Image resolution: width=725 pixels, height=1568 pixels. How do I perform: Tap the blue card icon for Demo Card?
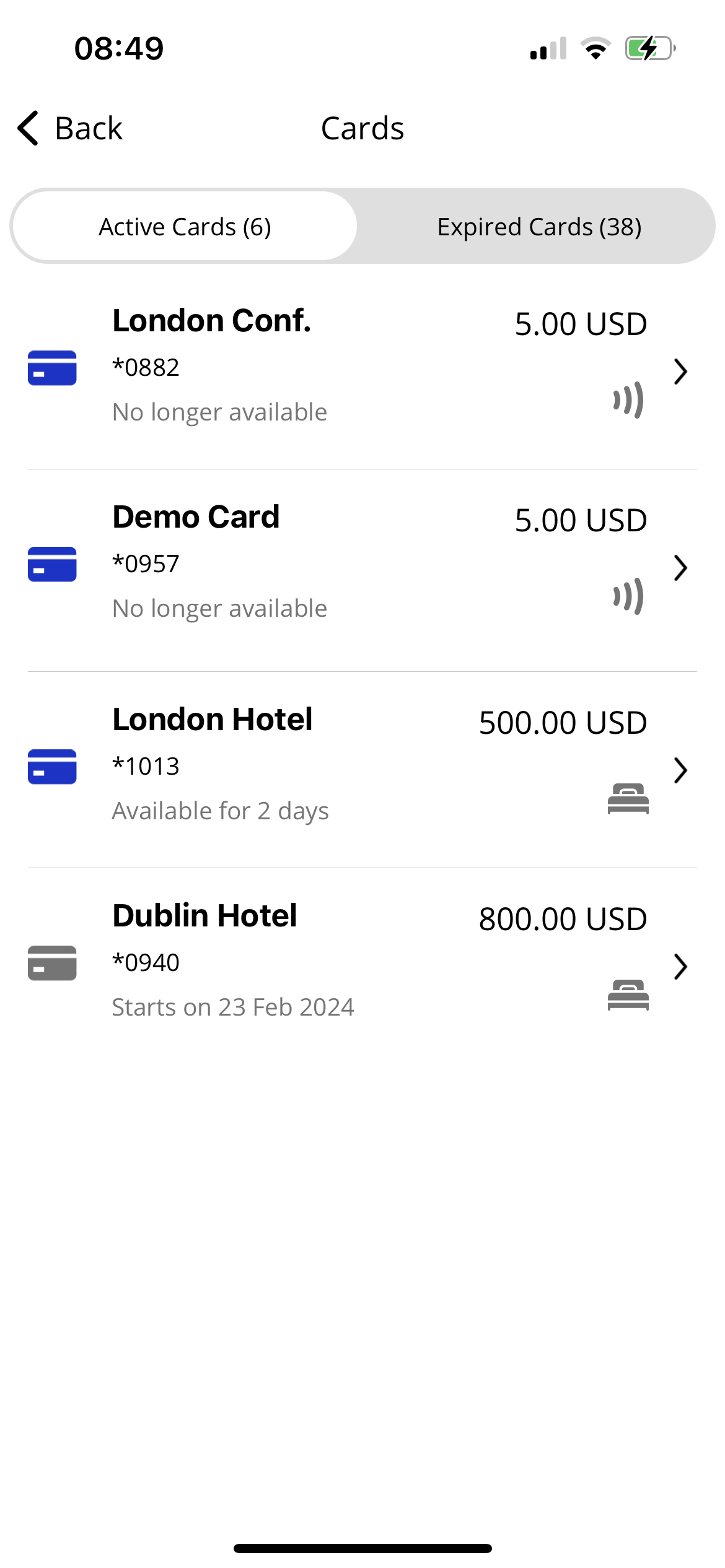click(x=52, y=564)
